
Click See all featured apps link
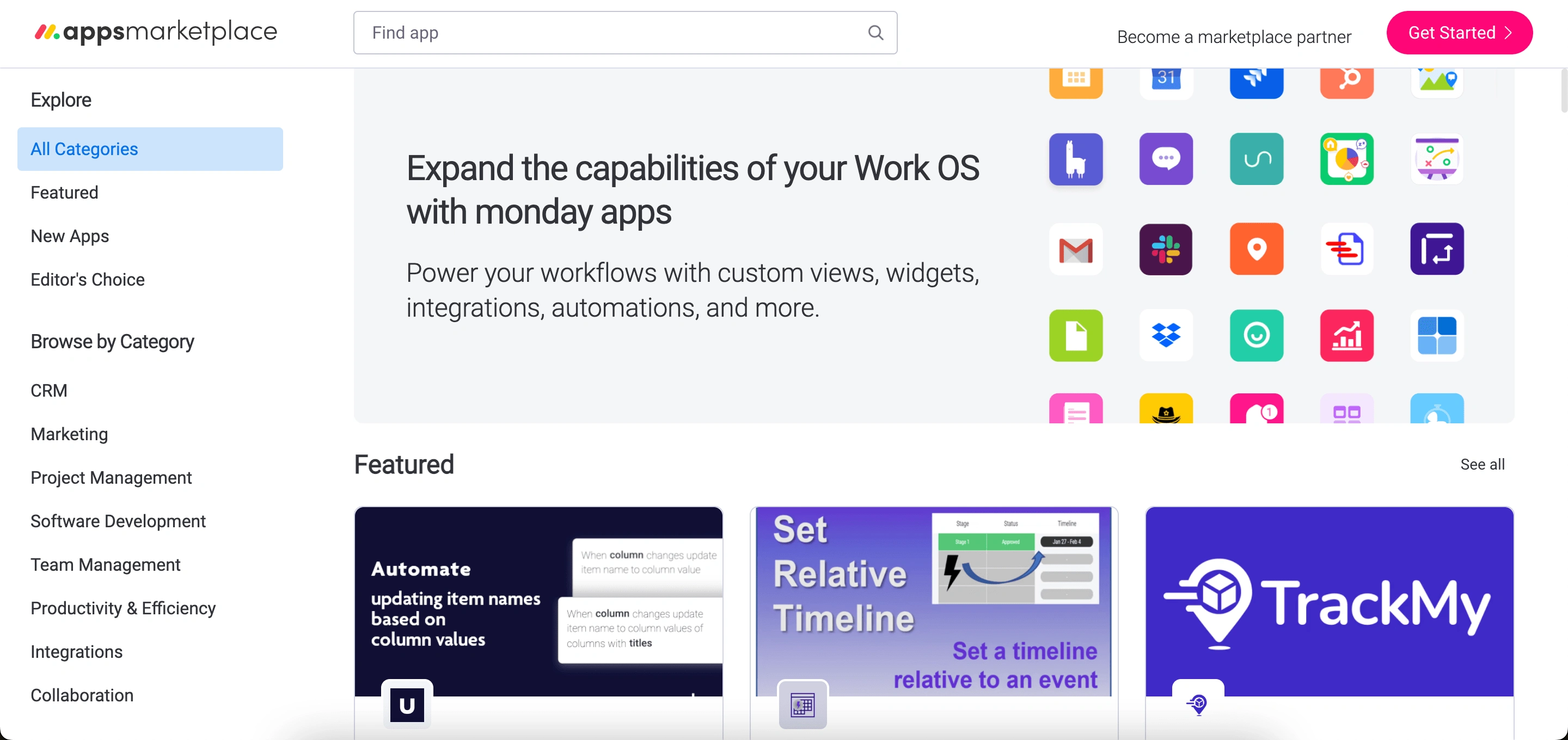1484,464
